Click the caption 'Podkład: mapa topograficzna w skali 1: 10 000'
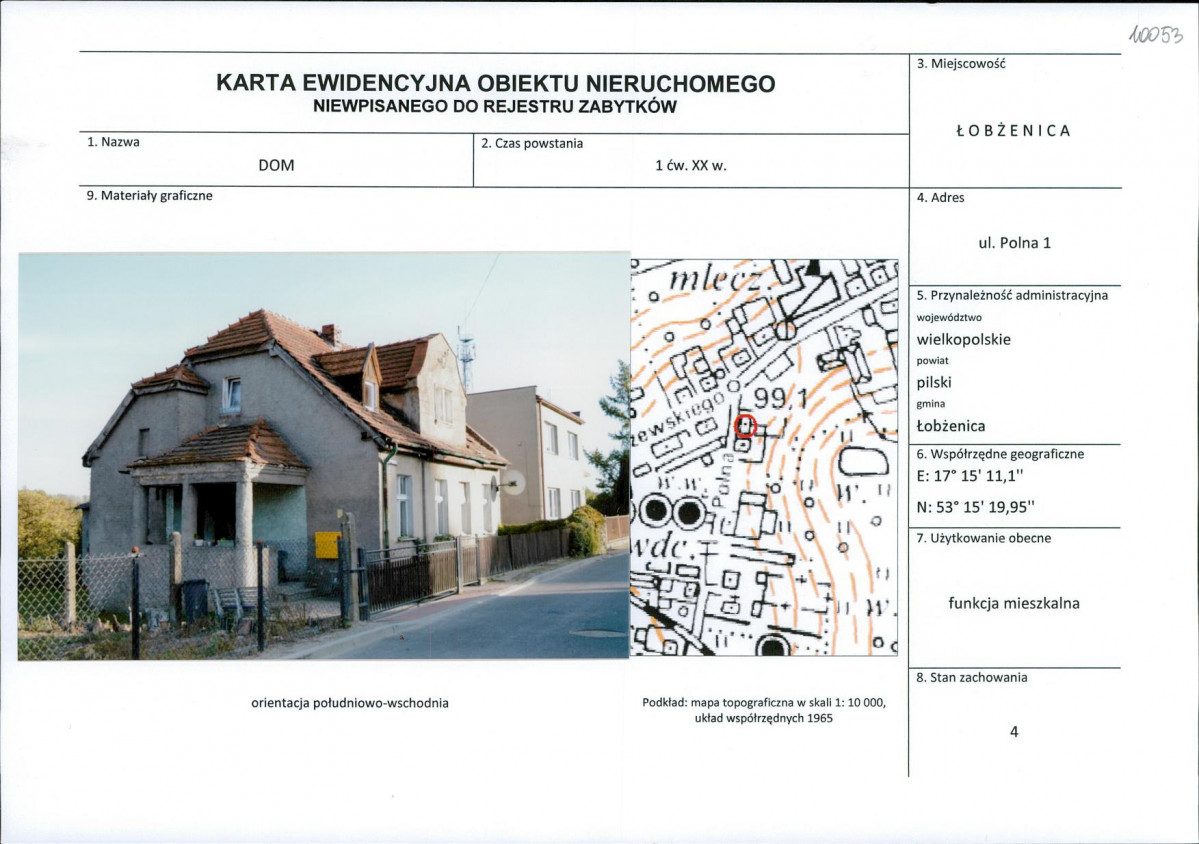This screenshot has width=1199, height=844. [x=764, y=703]
